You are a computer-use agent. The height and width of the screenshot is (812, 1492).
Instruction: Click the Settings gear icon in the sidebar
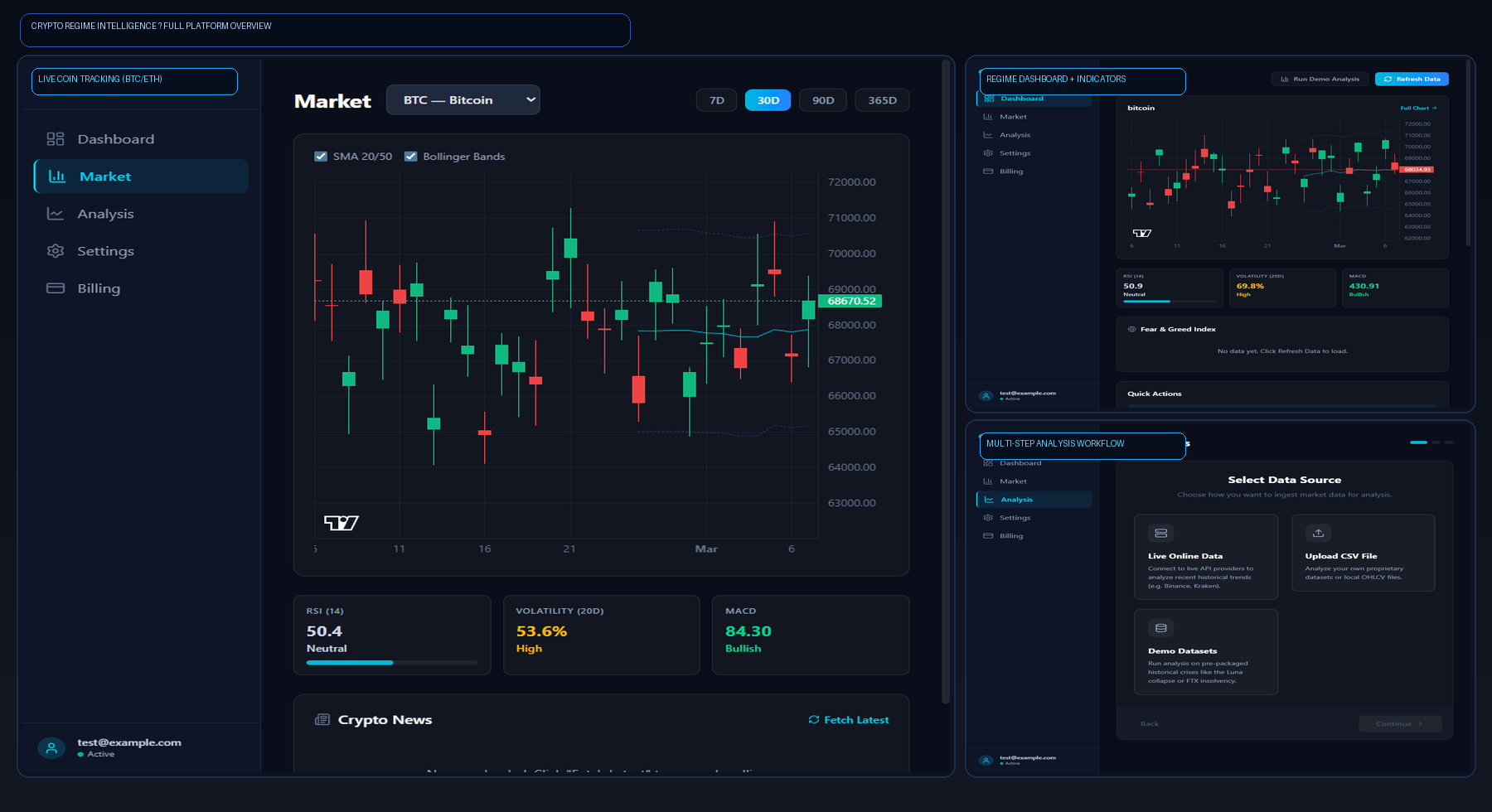pyautogui.click(x=56, y=250)
